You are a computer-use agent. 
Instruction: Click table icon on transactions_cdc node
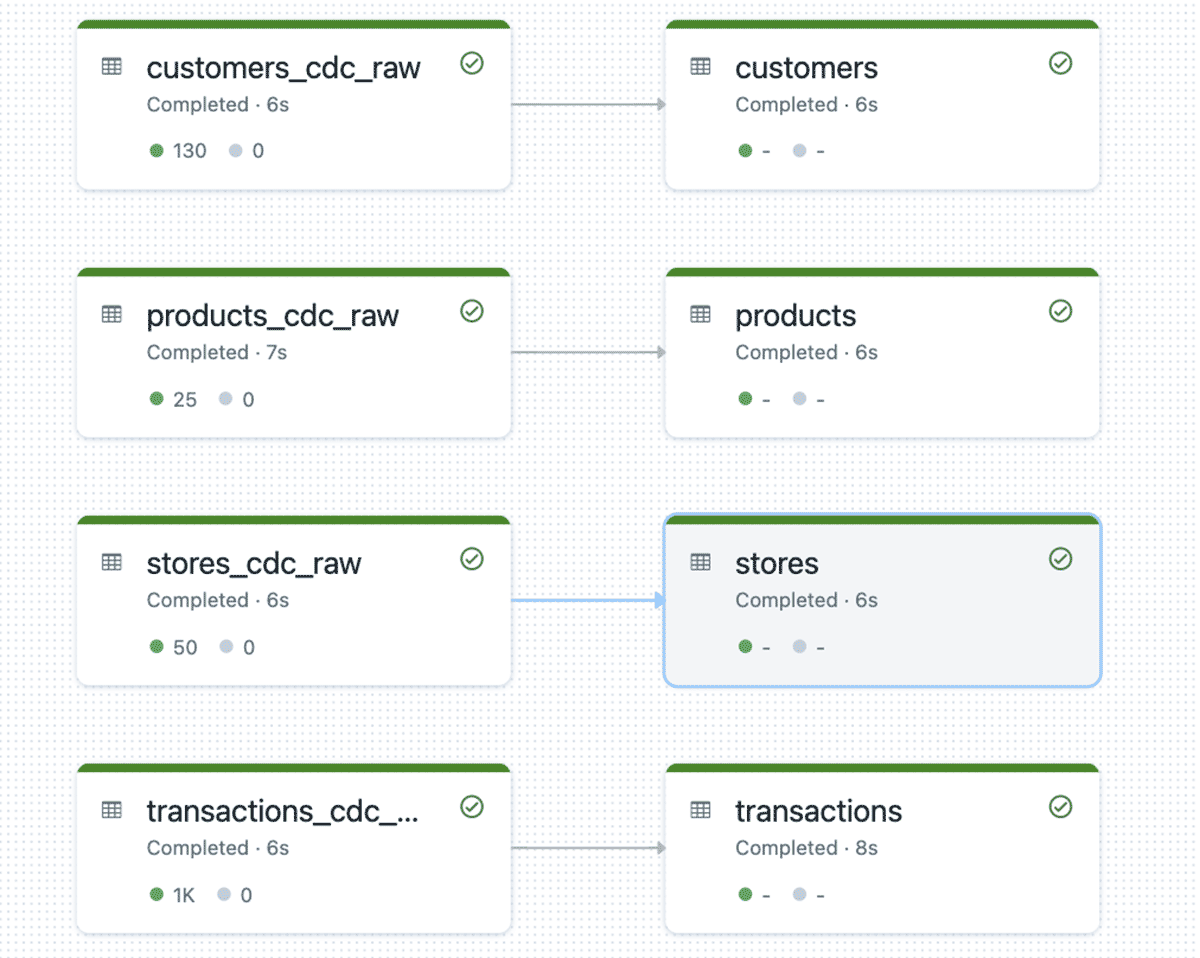coord(112,810)
